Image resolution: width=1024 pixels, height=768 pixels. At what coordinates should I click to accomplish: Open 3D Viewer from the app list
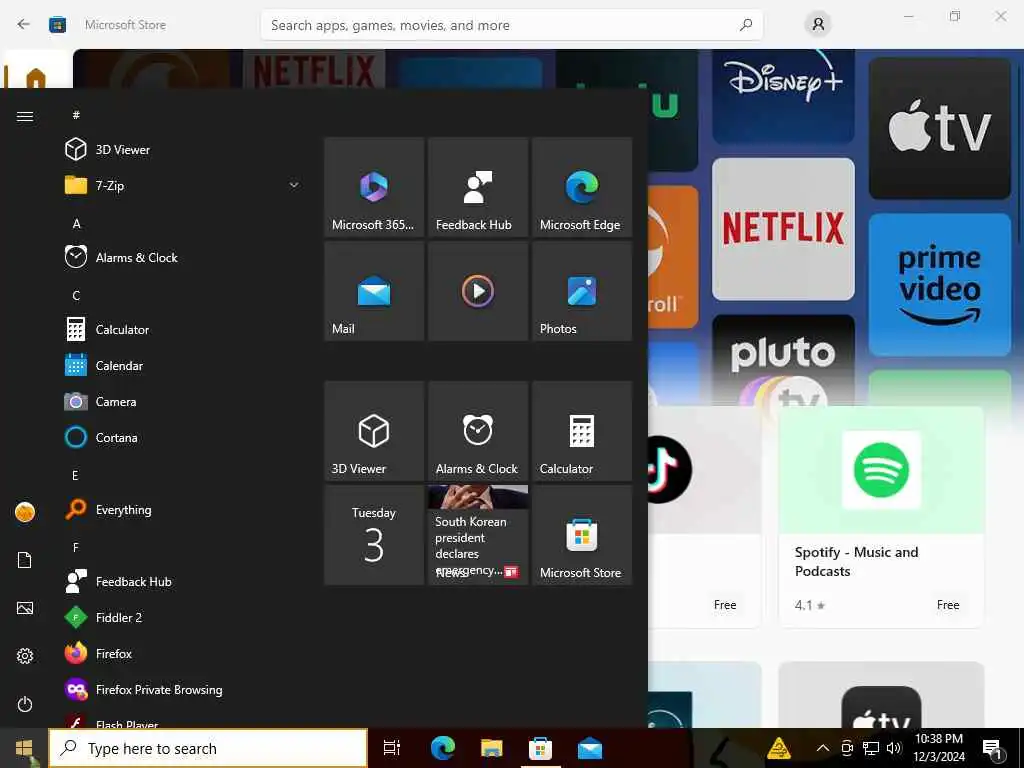tap(183, 150)
